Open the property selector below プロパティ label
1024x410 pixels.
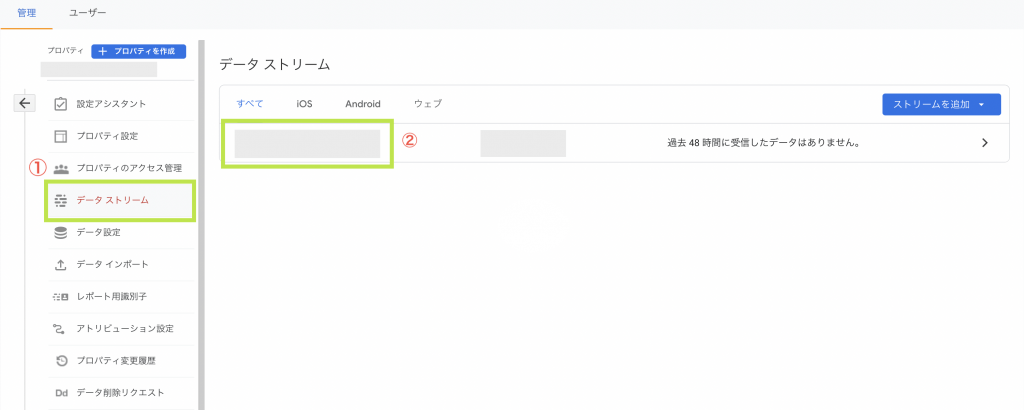pyautogui.click(x=98, y=70)
